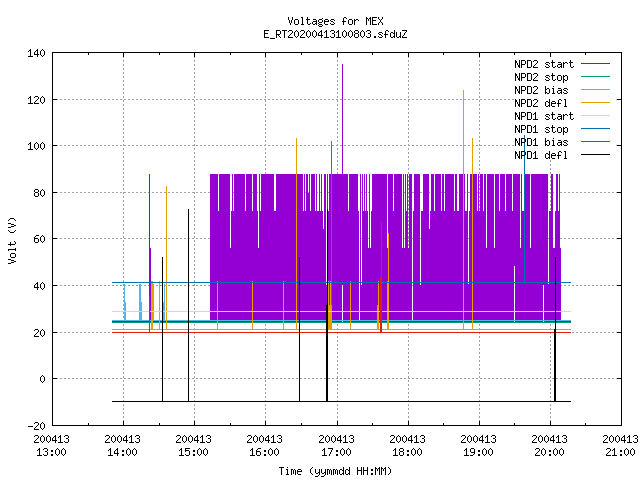Click the red NPD1 bias spike near 17:40
The width and height of the screenshot is (640, 480).
pos(381,278)
